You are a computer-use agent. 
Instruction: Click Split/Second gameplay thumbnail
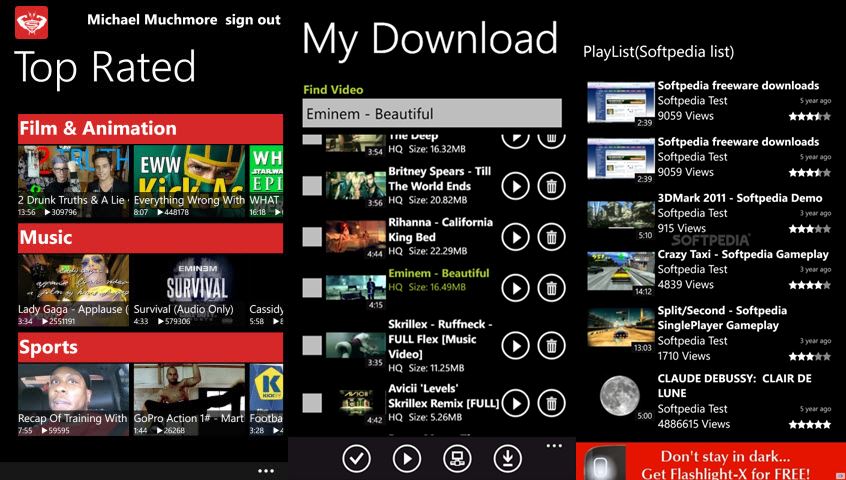[620, 327]
